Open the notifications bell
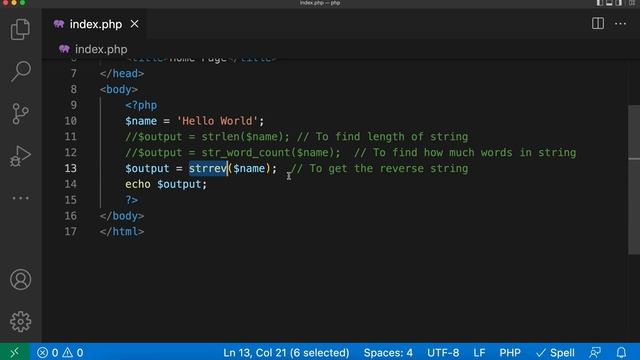The width and height of the screenshot is (640, 360). [x=621, y=352]
